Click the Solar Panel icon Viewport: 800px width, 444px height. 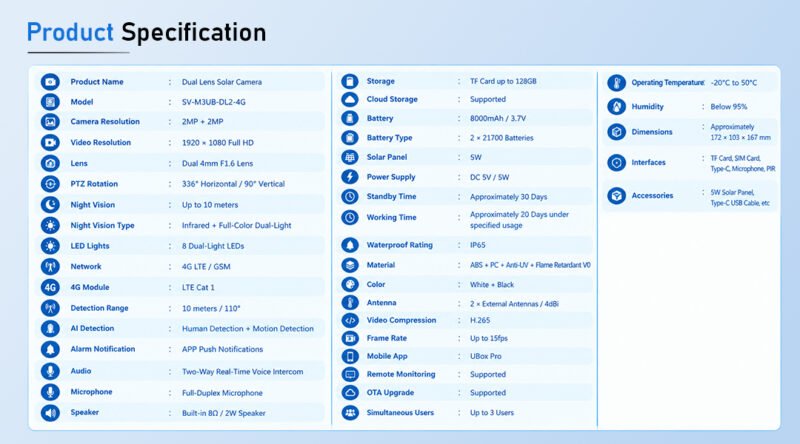click(x=350, y=157)
